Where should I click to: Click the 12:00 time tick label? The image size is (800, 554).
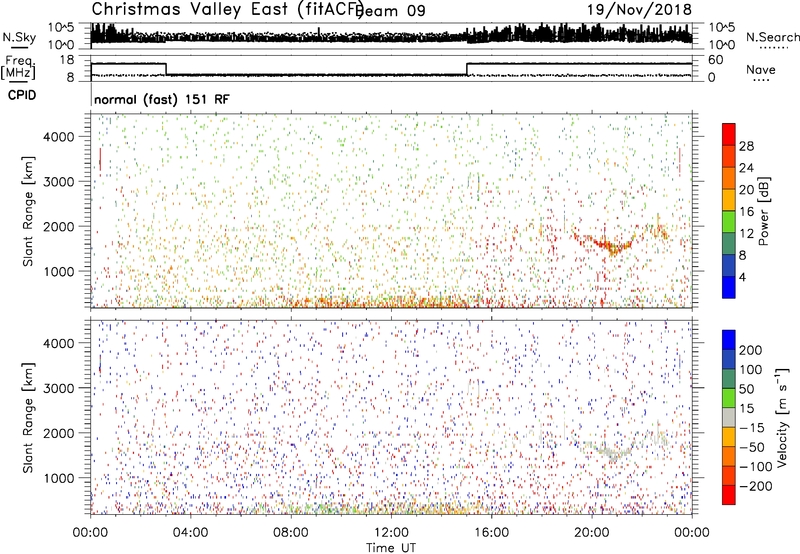[391, 533]
